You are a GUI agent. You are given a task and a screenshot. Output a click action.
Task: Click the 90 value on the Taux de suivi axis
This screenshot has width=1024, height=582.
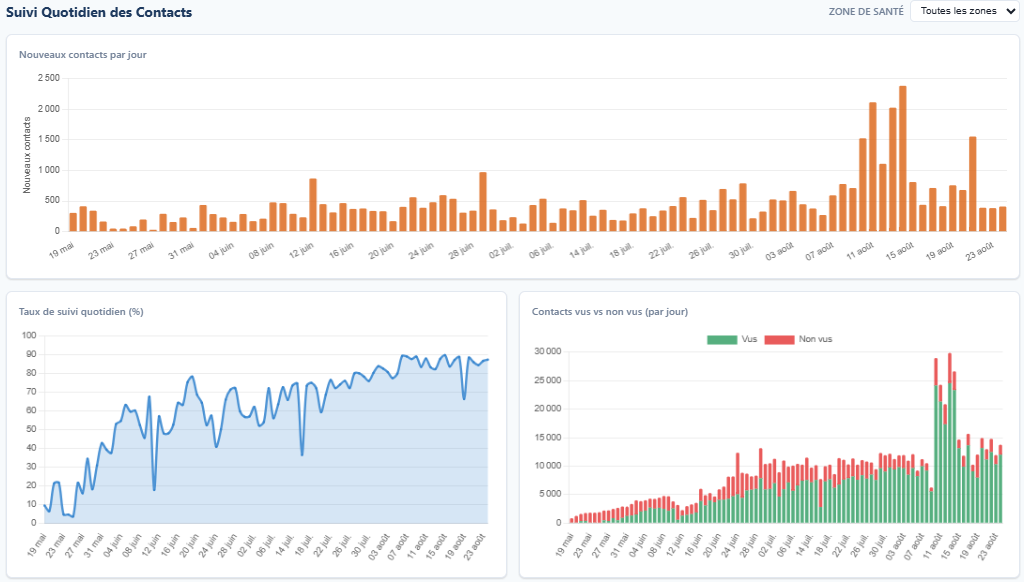31,354
